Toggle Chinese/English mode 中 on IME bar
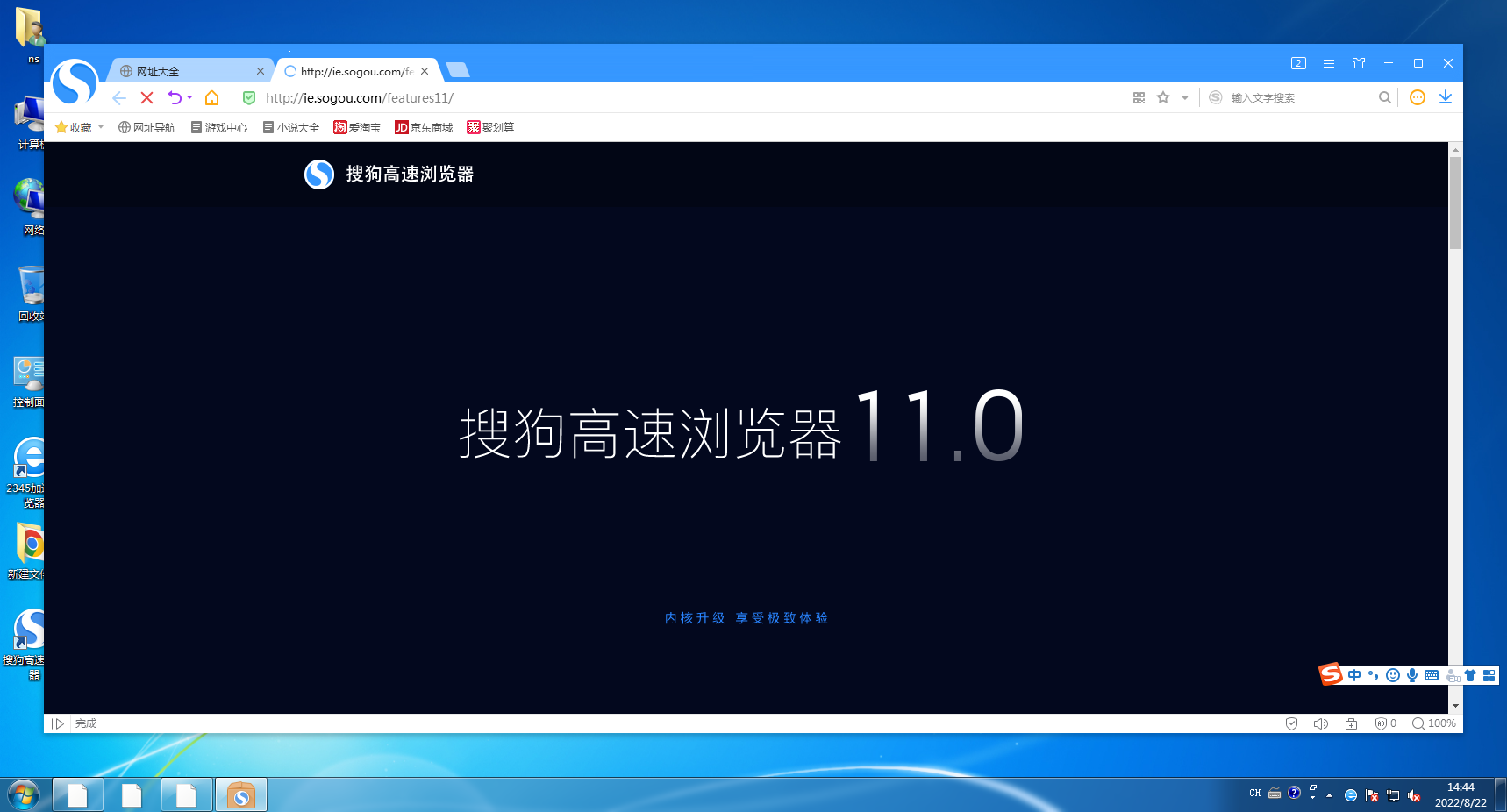The width and height of the screenshot is (1507, 812). pos(1354,675)
